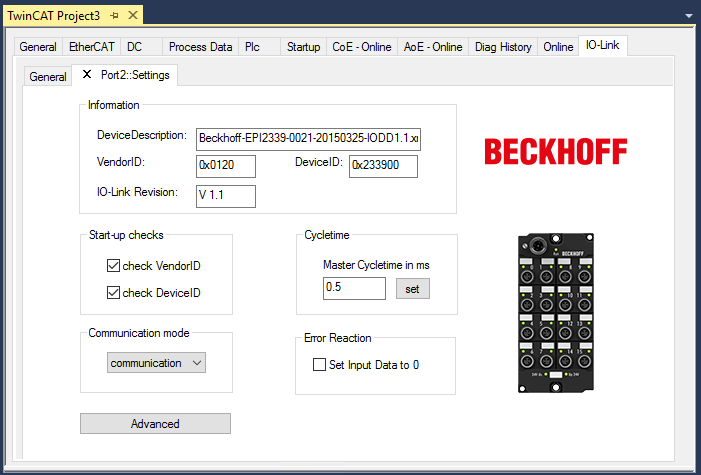Open the Diag History tab

point(503,47)
